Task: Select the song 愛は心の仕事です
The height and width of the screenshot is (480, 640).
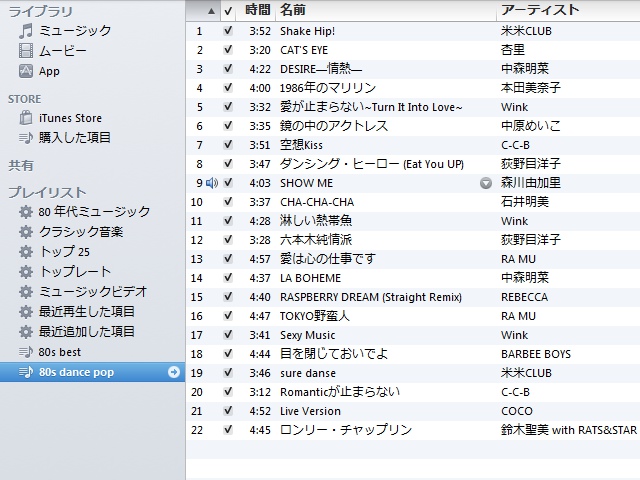Action: (x=327, y=259)
